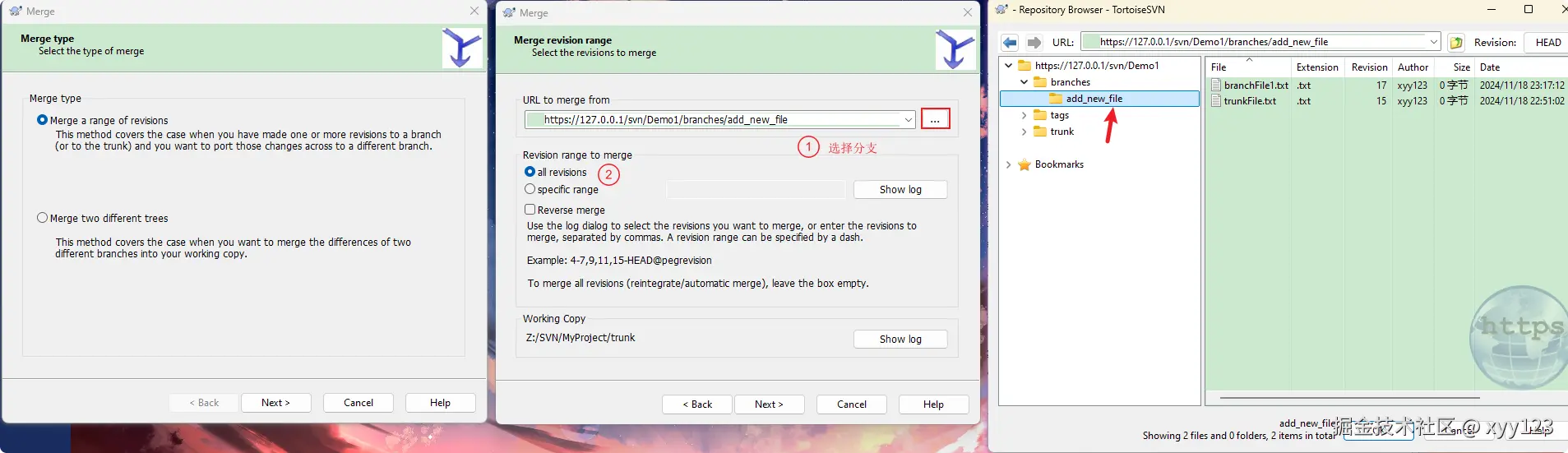Click TortoiseSVN icon in Merge revision range title bar
1568x453 pixels.
509,13
